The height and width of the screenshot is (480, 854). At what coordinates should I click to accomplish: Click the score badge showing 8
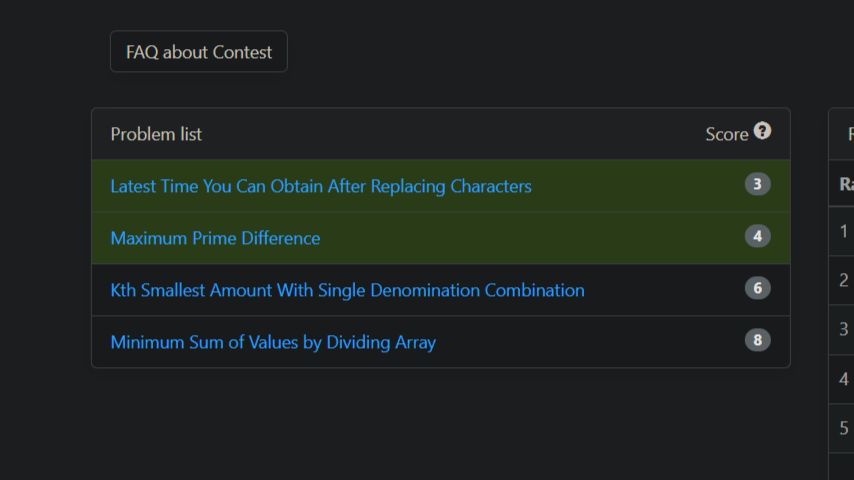(x=758, y=340)
